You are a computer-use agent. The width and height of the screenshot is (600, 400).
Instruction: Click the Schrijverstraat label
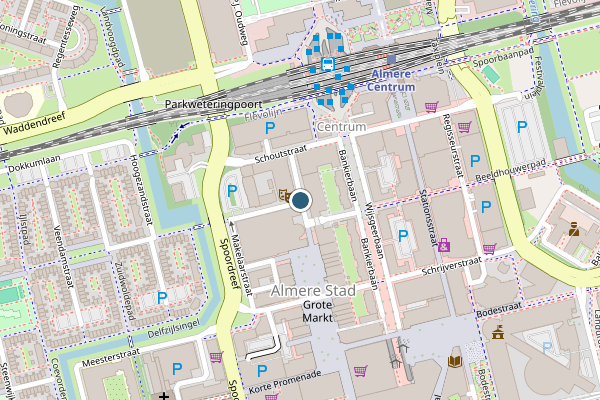pyautogui.click(x=452, y=266)
